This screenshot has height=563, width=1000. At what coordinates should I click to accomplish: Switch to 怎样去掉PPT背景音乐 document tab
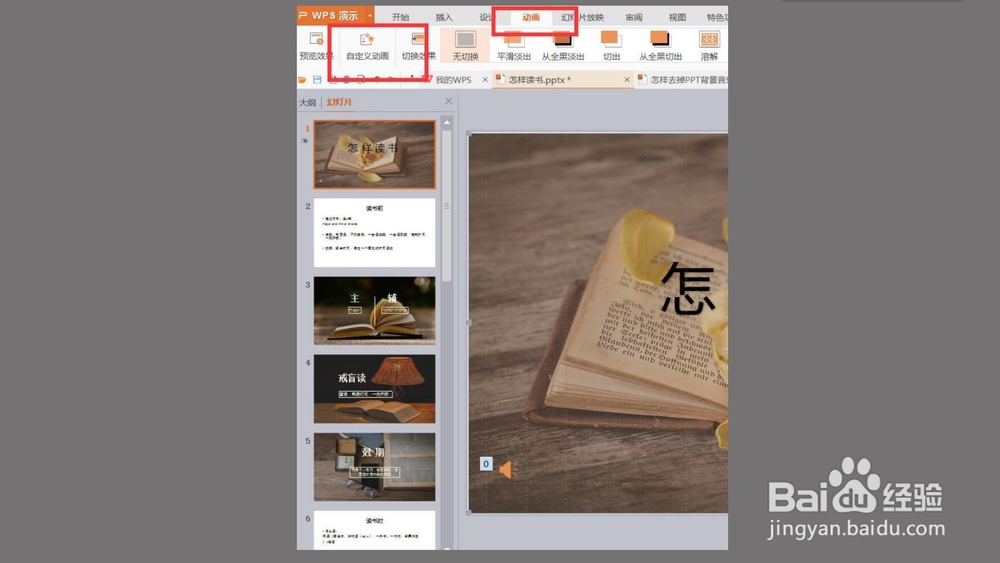682,80
